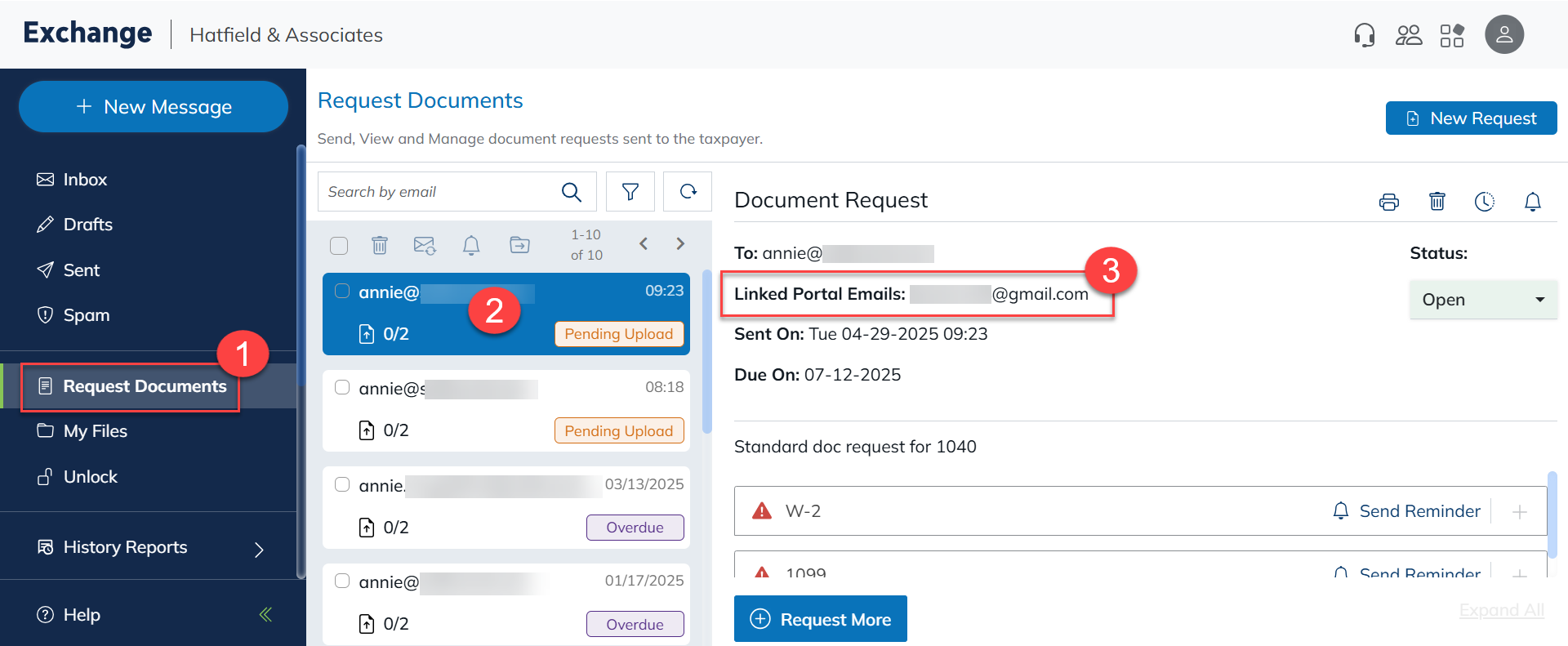Click the filter funnel icon

click(630, 192)
